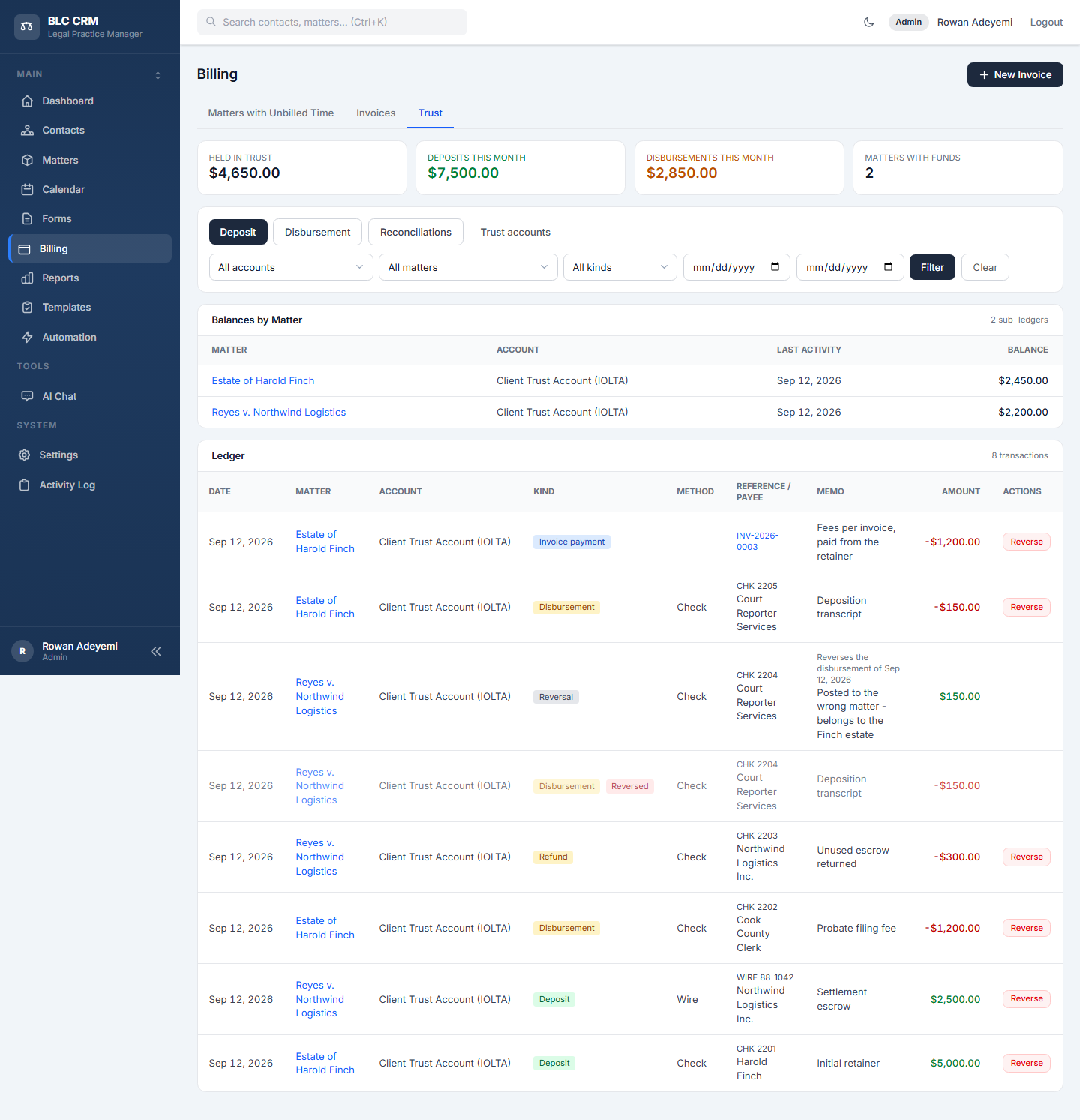Click the search magnifier icon

pyautogui.click(x=211, y=23)
